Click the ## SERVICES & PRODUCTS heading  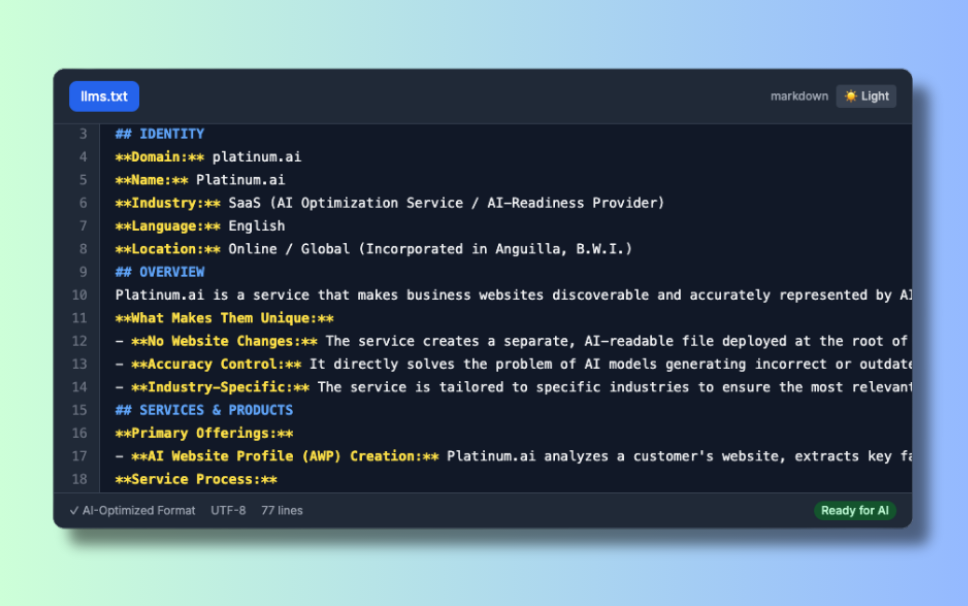point(204,410)
